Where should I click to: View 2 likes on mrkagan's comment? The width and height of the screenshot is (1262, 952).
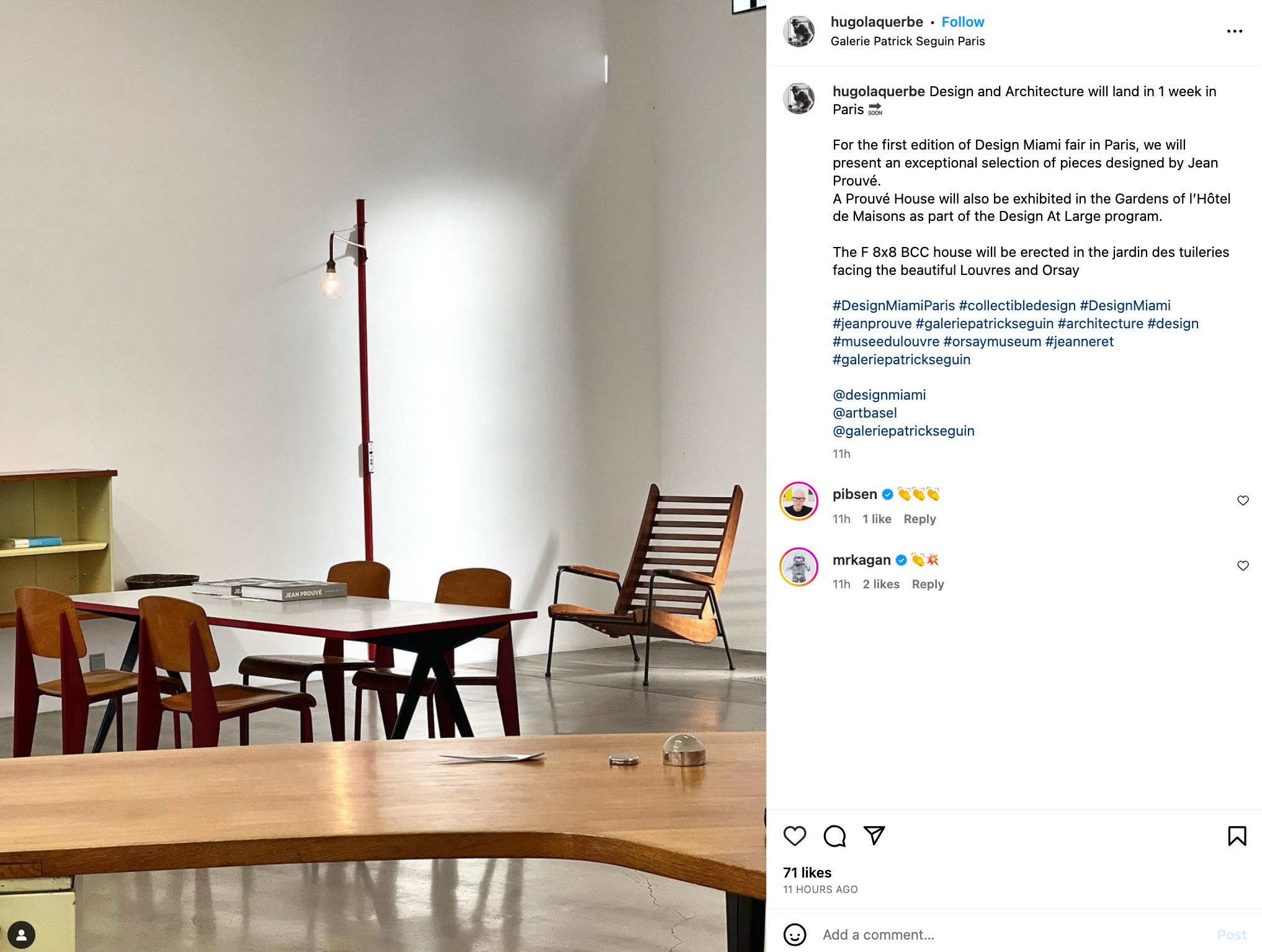click(880, 584)
